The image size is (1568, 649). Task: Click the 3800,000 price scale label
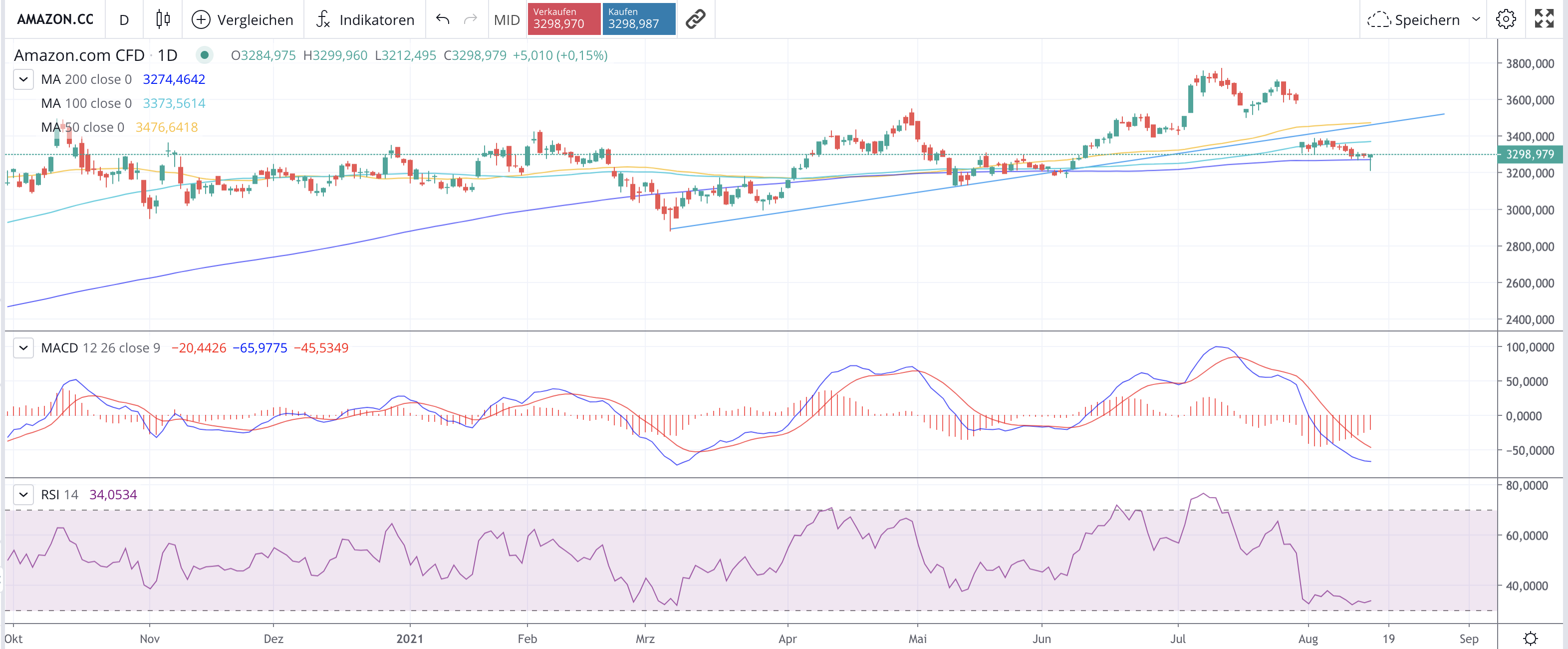point(1530,63)
